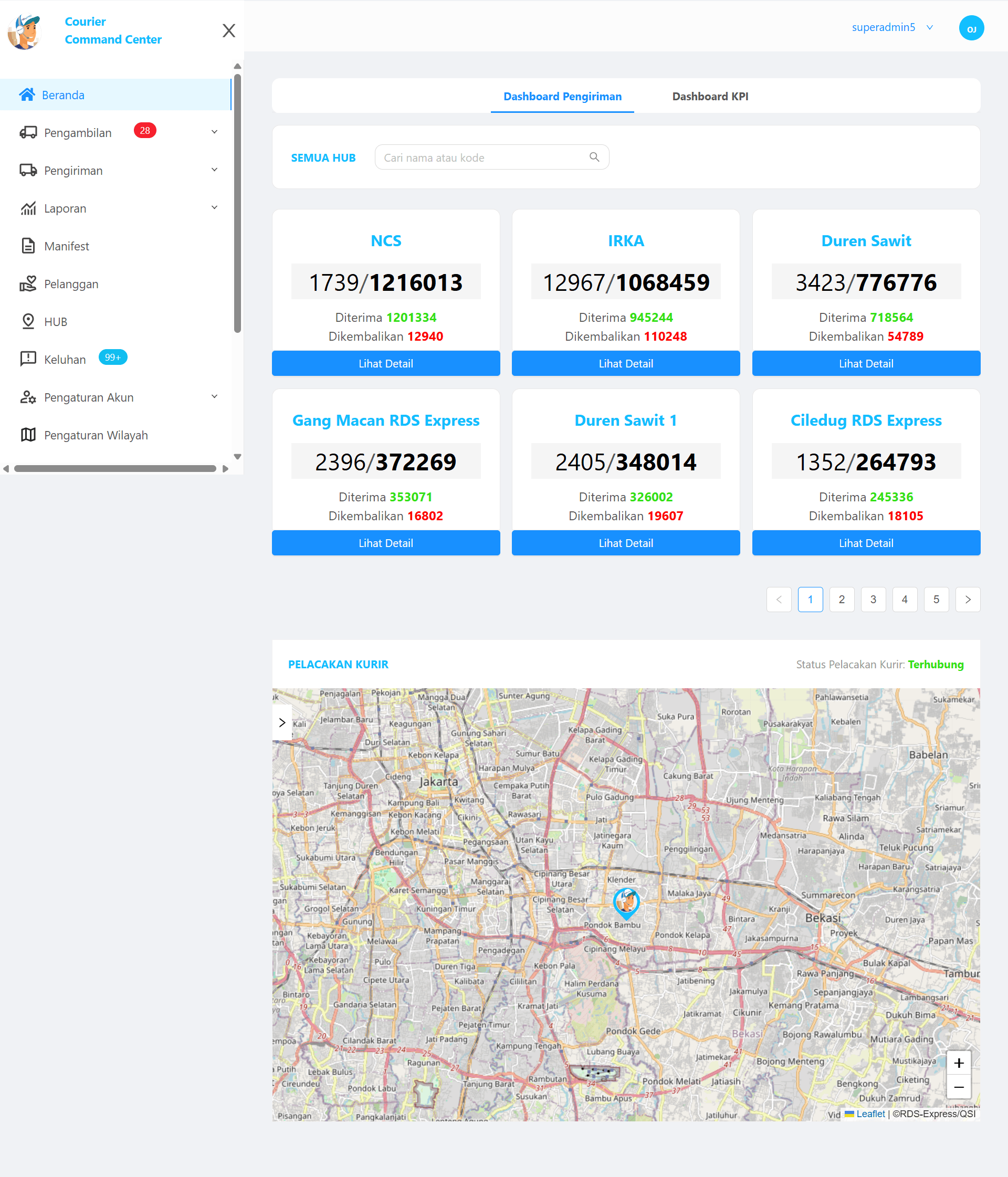This screenshot has height=1177, width=1008.
Task: Click the Pengaturan Wilayah map icon
Action: (28, 435)
